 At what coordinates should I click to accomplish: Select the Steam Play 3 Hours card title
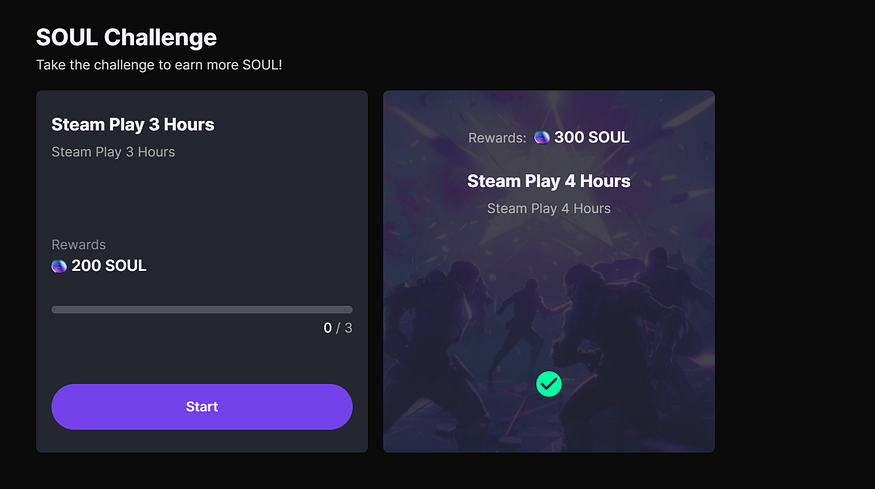pyautogui.click(x=133, y=124)
